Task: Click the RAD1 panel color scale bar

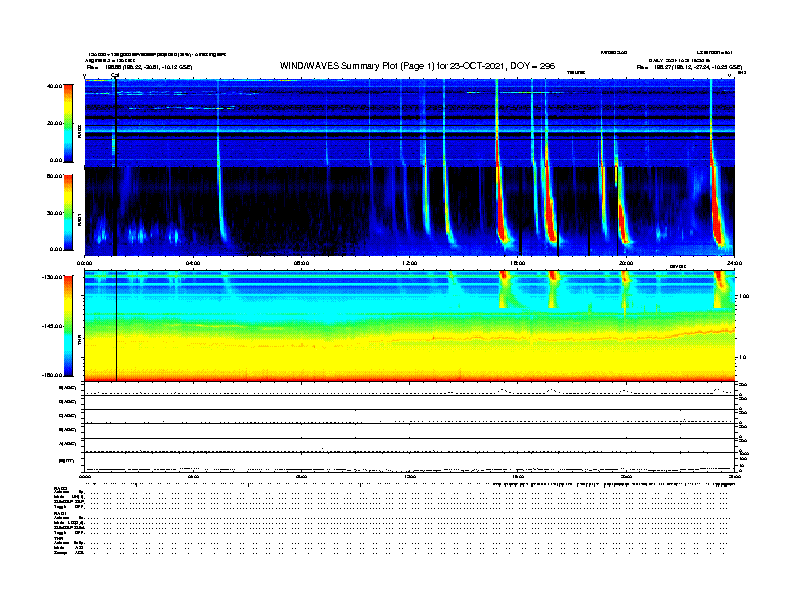Action: pyautogui.click(x=68, y=213)
